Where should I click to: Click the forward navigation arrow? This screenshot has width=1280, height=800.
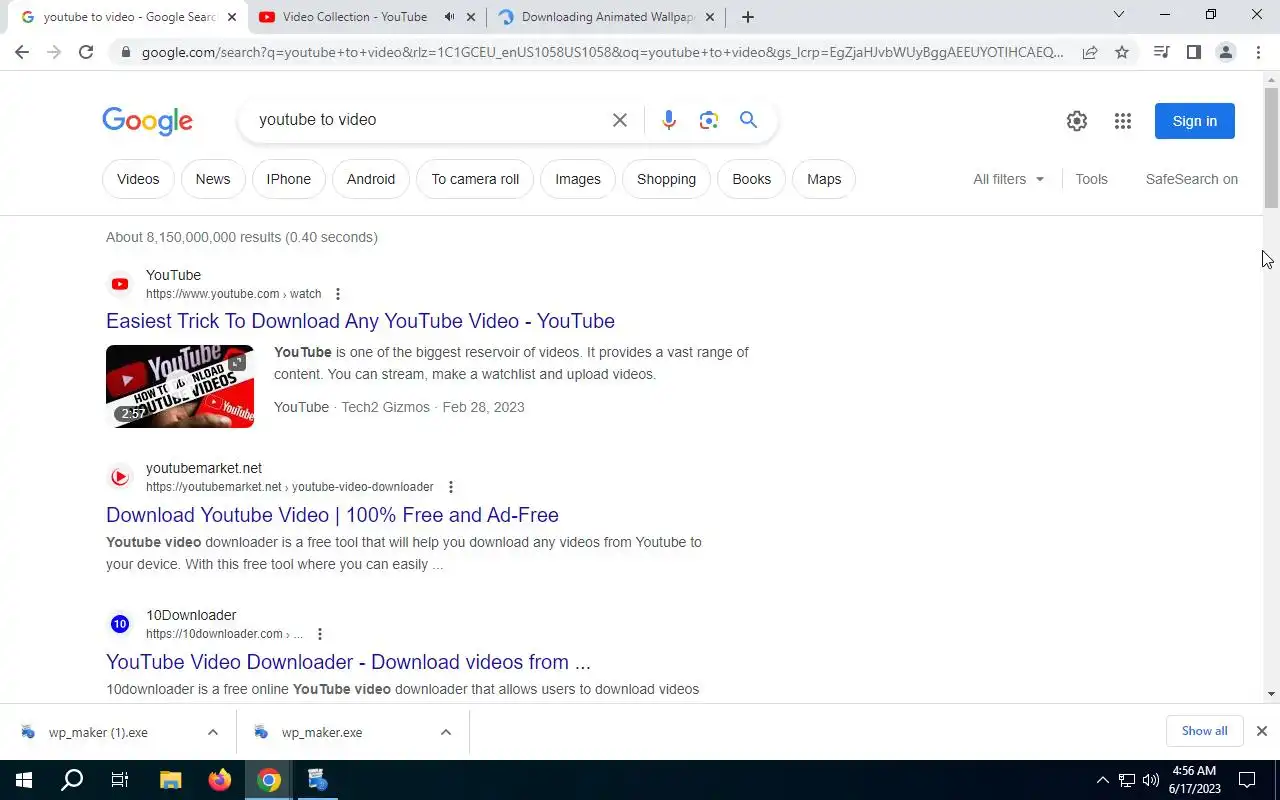[x=54, y=52]
